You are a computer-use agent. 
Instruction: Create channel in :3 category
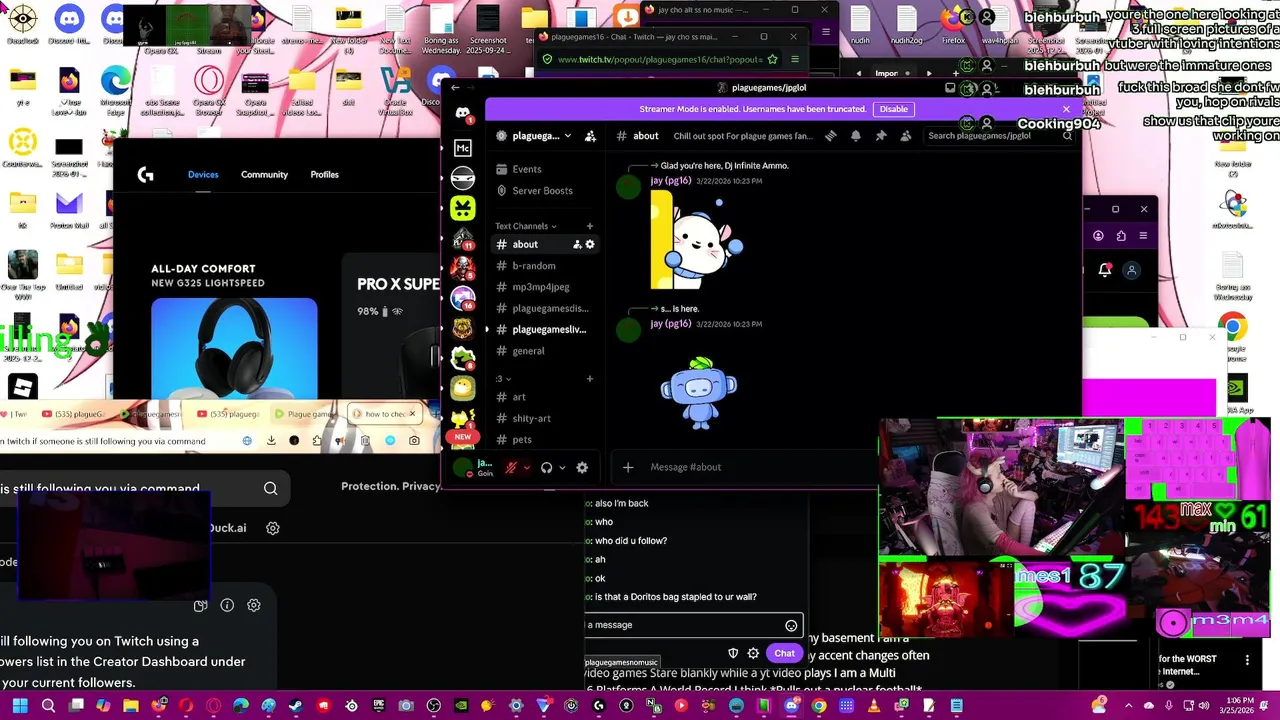(x=590, y=379)
